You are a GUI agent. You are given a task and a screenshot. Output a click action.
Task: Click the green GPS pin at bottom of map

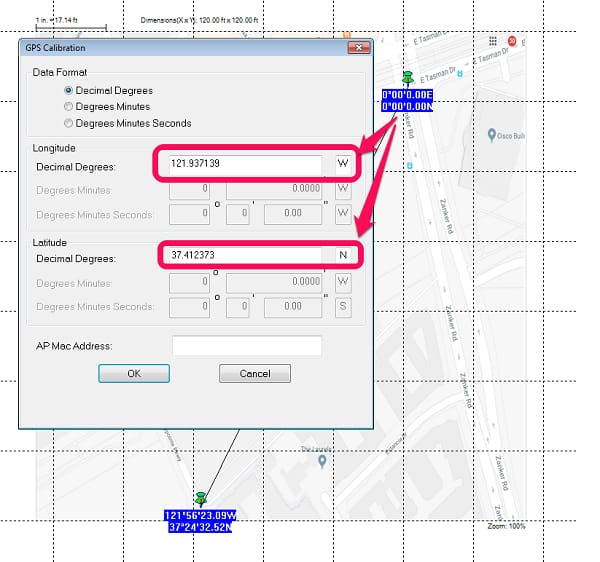[201, 498]
